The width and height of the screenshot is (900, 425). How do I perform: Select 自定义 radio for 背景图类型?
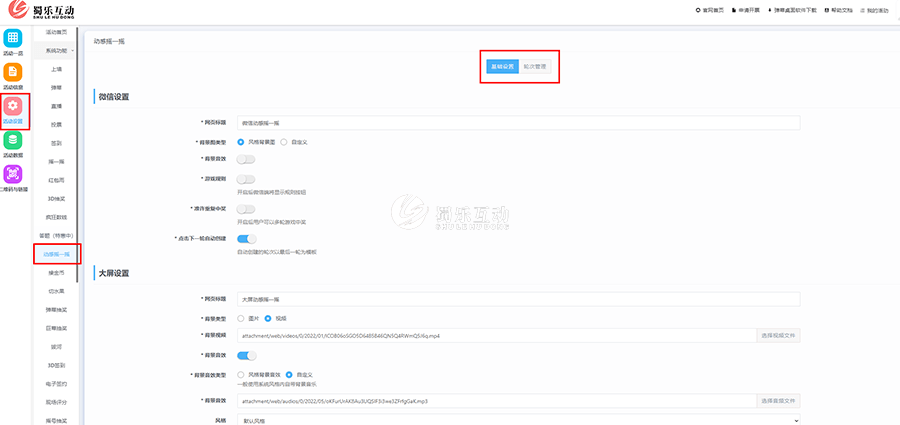pos(284,142)
